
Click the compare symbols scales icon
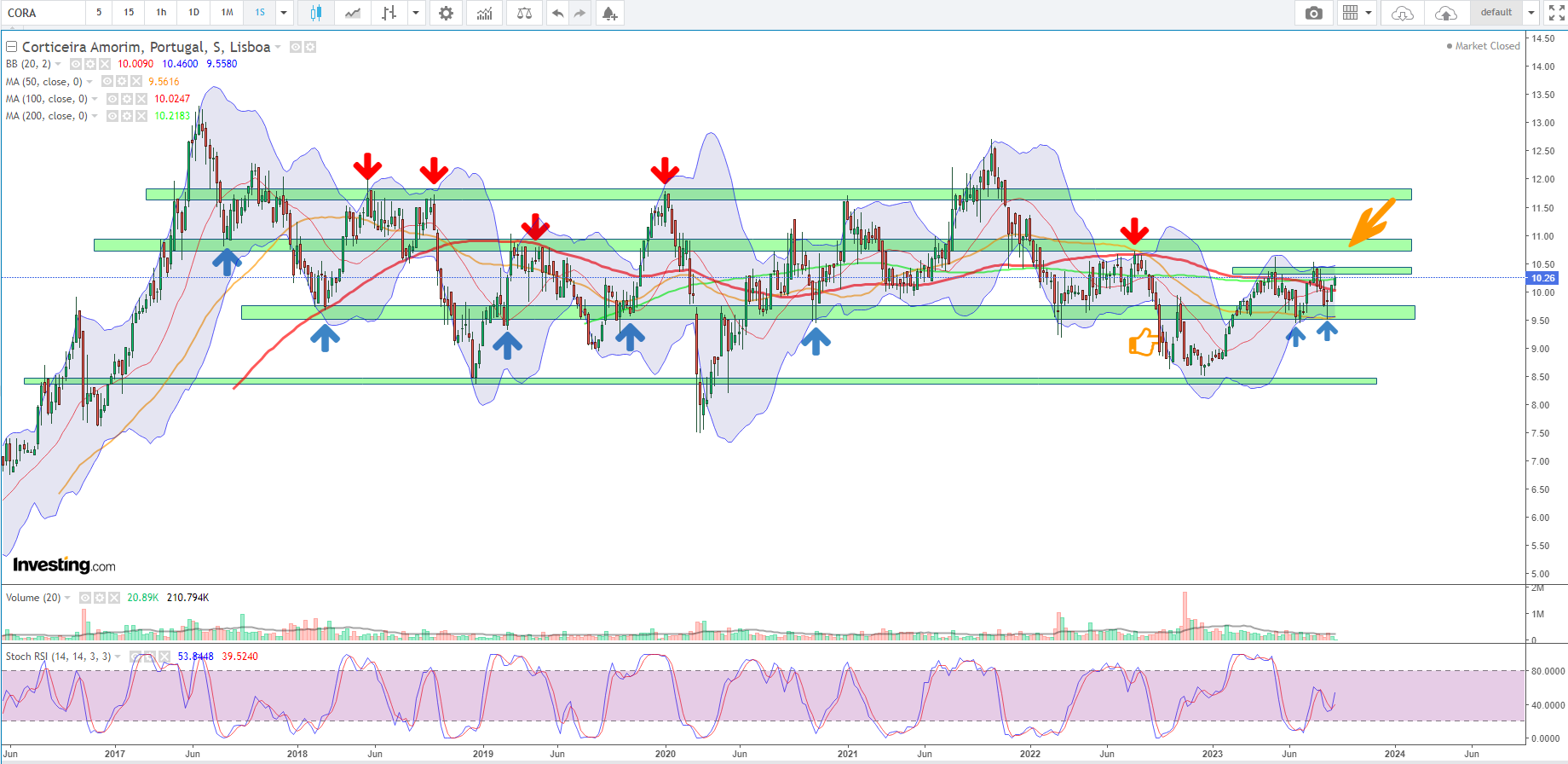tap(524, 13)
